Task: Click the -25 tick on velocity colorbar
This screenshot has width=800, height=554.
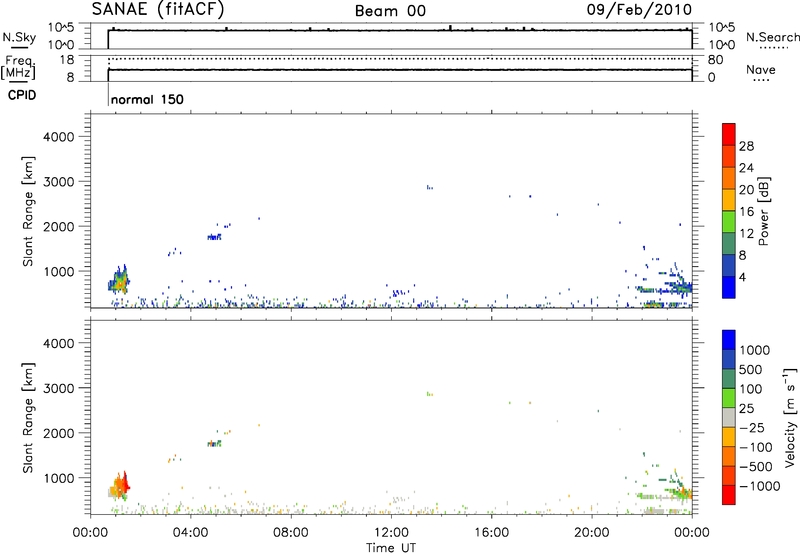Action: [752, 427]
